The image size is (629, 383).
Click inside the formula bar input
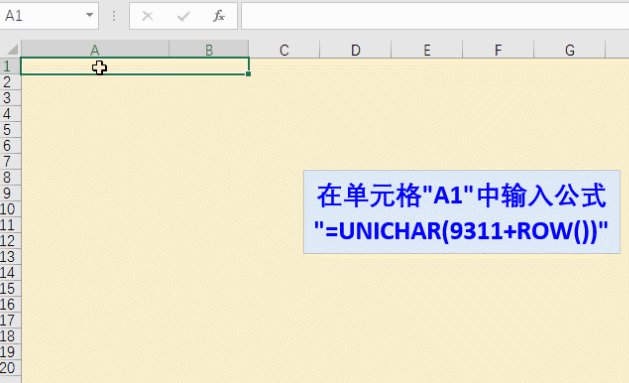435,16
